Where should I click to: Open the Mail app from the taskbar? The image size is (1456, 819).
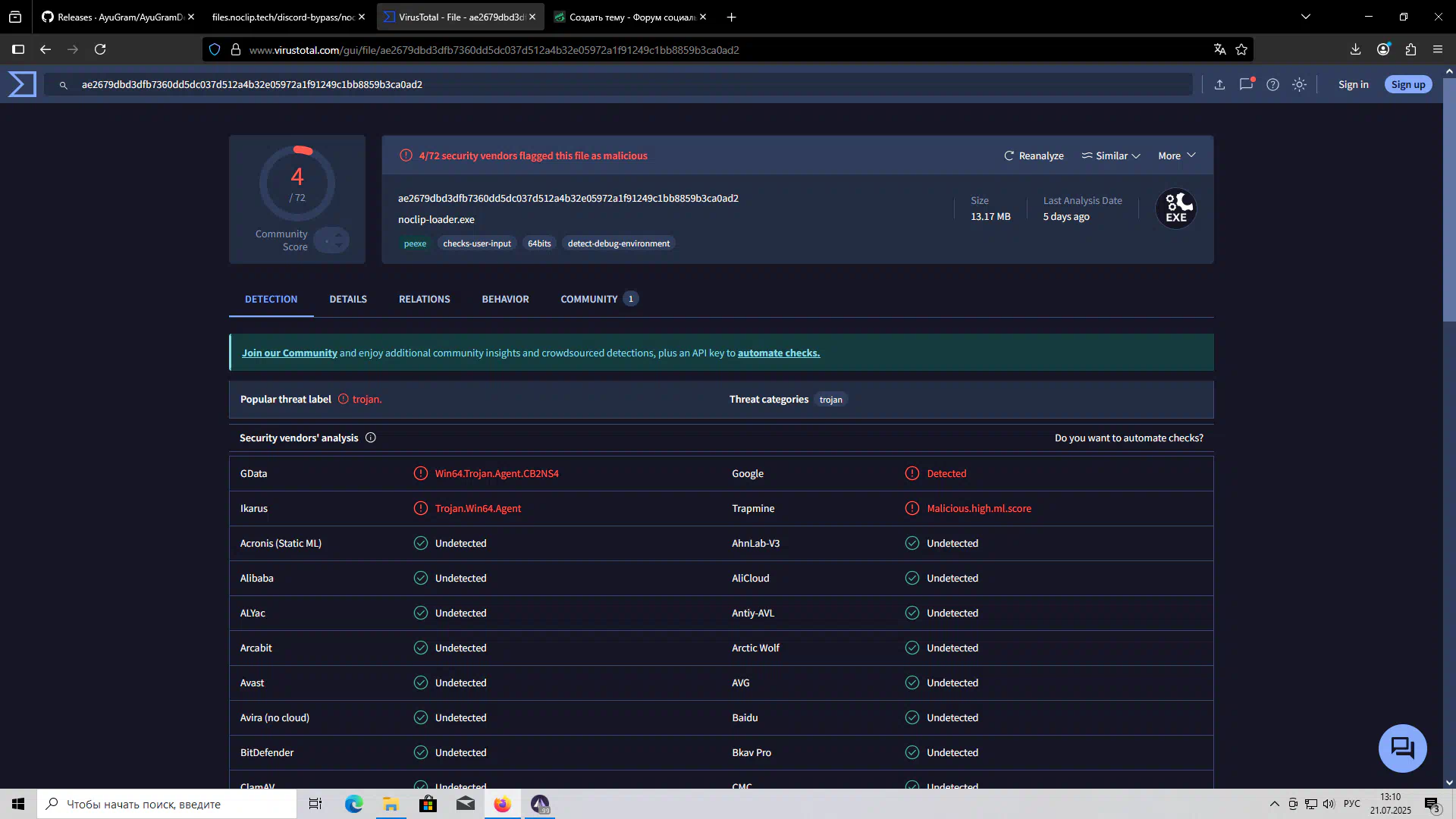point(465,804)
